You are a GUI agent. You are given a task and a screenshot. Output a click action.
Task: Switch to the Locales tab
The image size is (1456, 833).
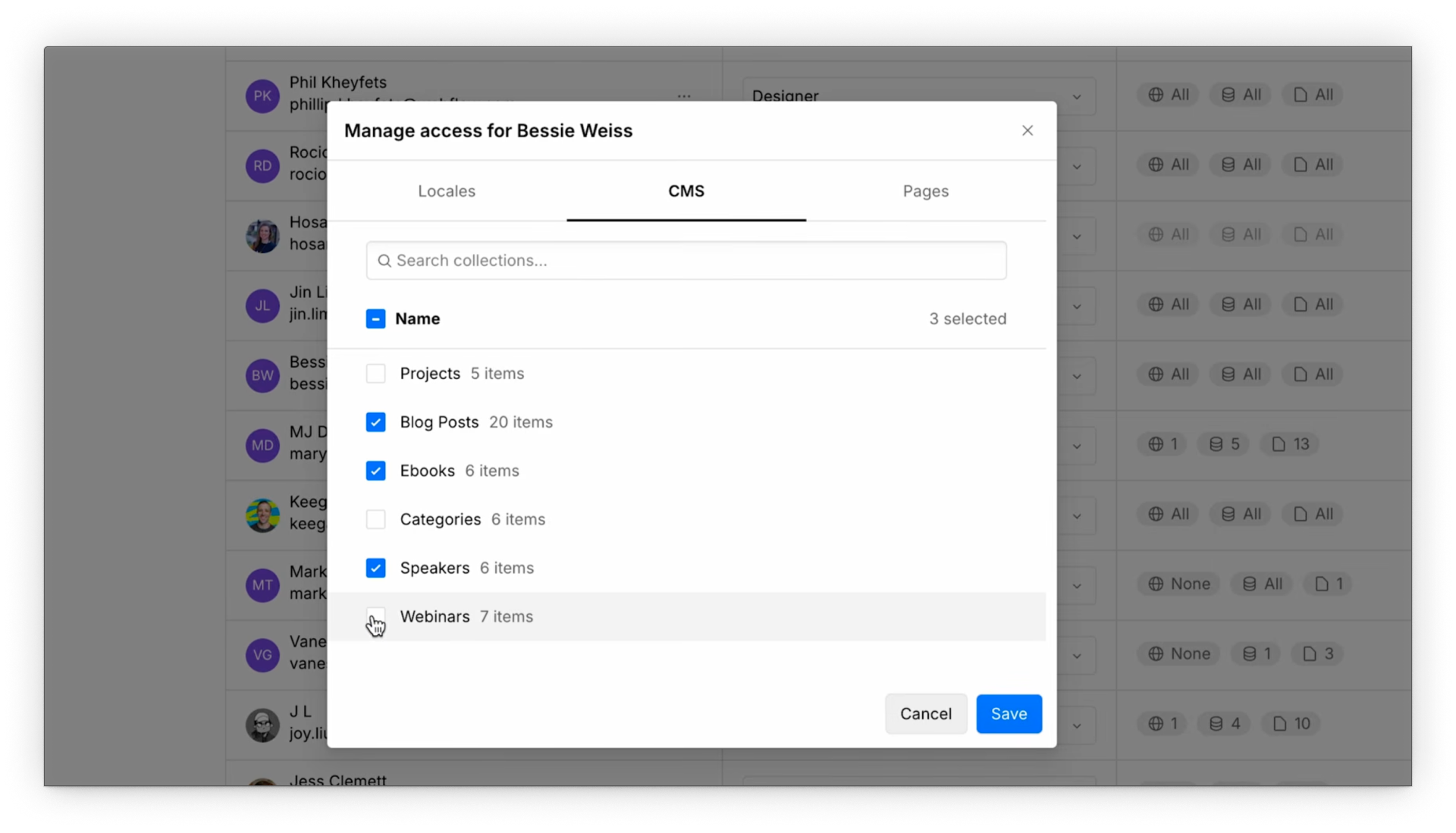pos(447,191)
